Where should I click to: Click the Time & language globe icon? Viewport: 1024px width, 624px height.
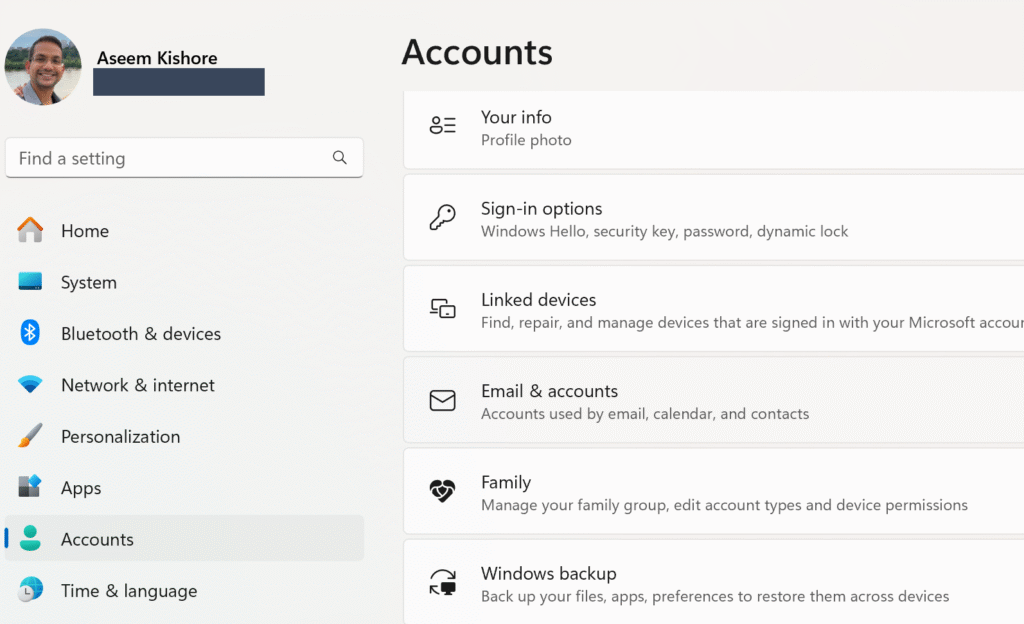[x=30, y=590]
